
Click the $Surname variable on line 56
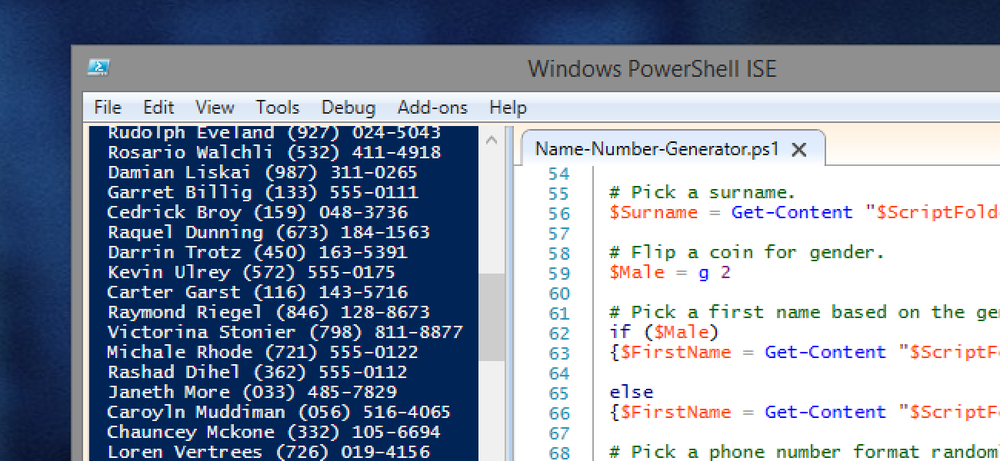pyautogui.click(x=654, y=212)
